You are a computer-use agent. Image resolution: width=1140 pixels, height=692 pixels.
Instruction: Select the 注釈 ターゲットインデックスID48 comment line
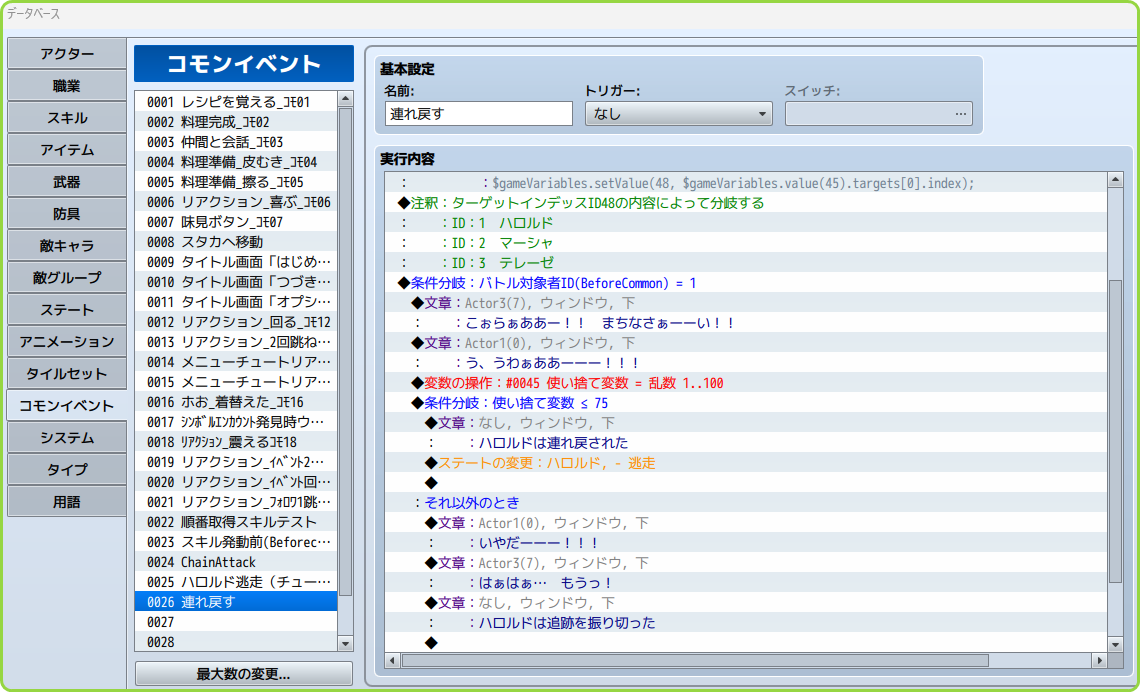point(745,203)
